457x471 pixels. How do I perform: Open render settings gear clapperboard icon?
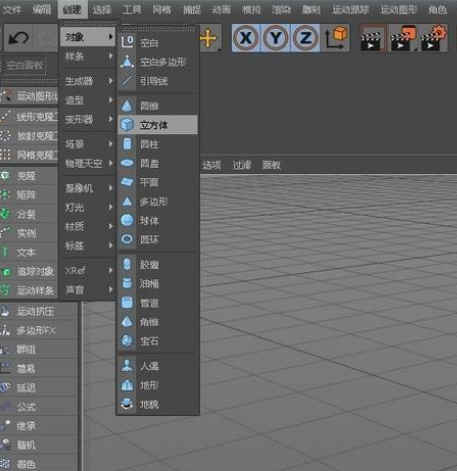click(433, 38)
